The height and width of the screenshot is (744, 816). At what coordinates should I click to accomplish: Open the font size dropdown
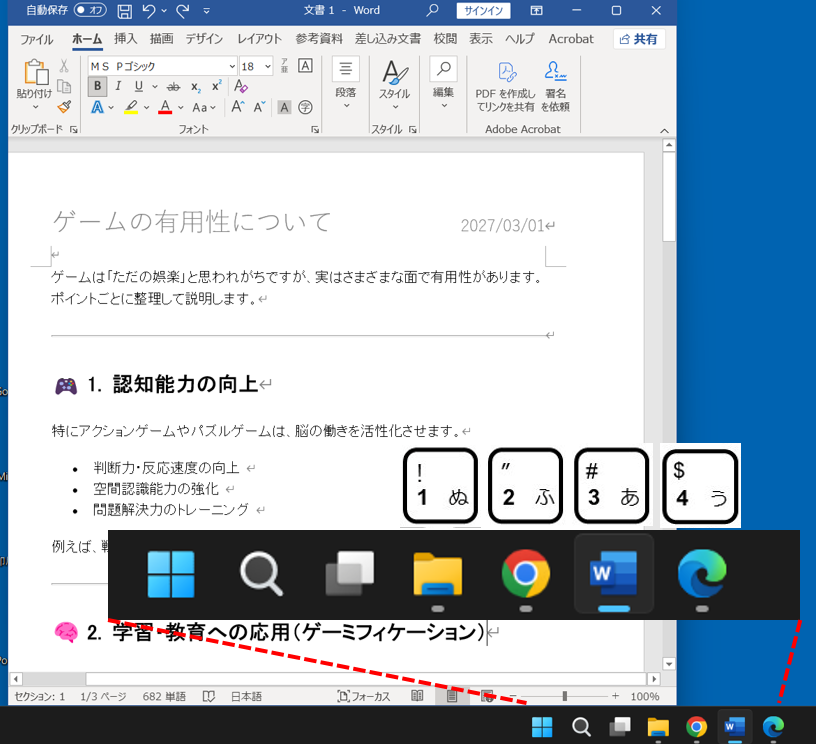point(267,66)
